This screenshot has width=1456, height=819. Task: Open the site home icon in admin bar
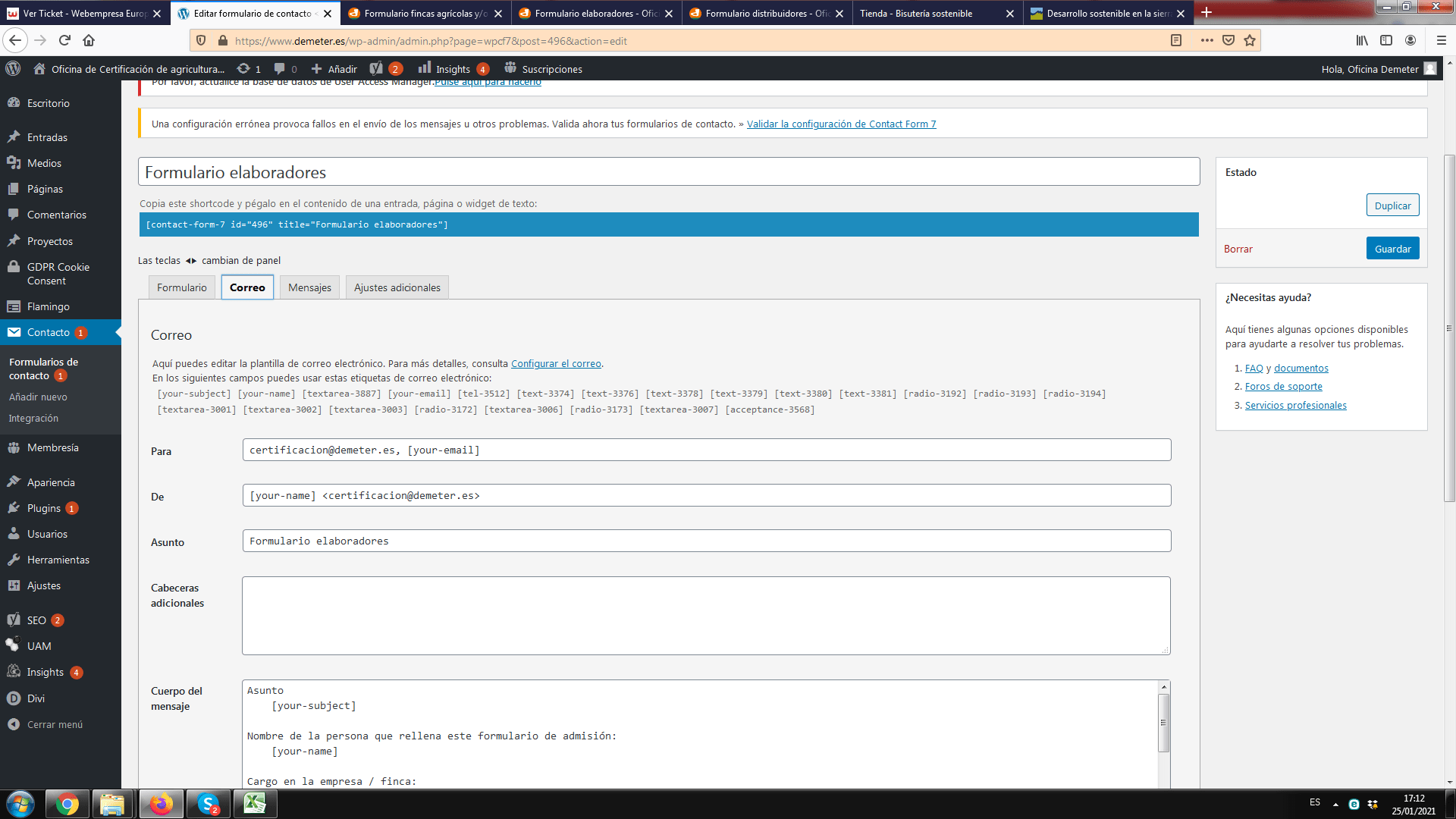[39, 68]
